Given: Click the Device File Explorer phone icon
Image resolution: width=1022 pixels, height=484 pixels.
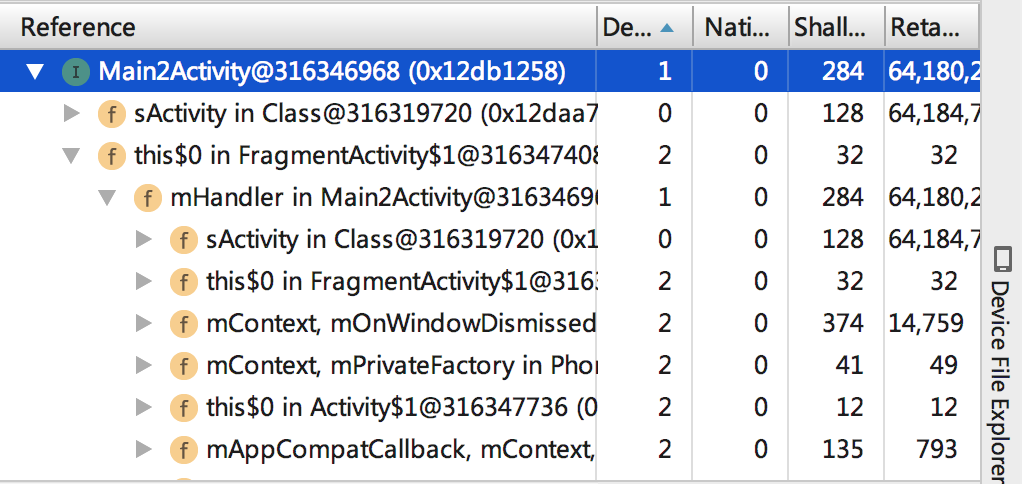Looking at the screenshot, I should tap(1002, 259).
